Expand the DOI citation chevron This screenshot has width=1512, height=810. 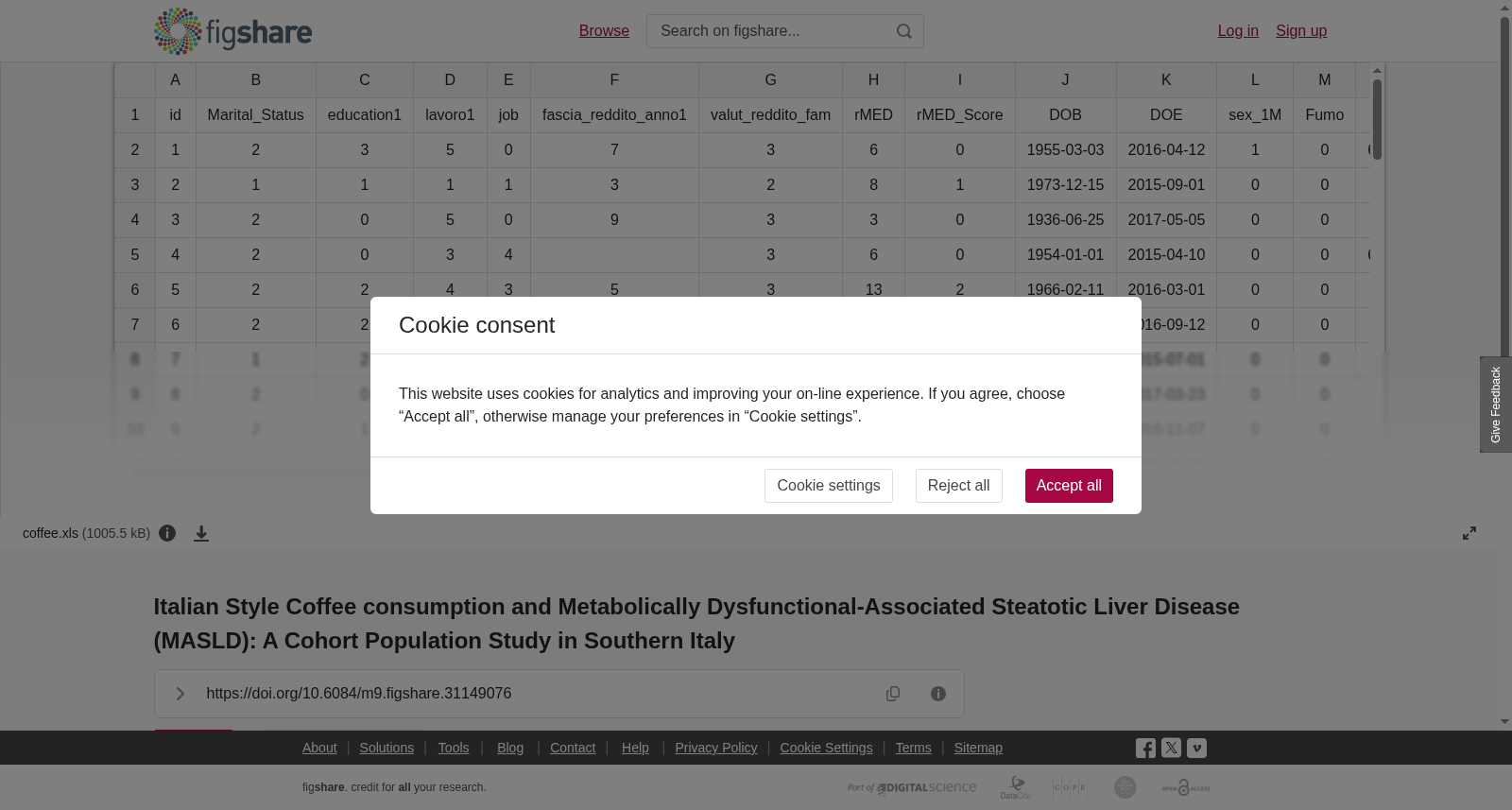pyautogui.click(x=180, y=694)
